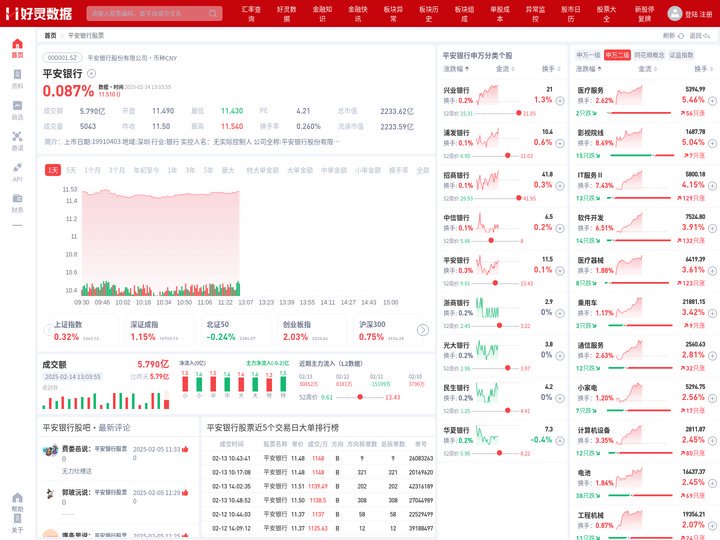This screenshot has height=540, width=720.
Task: Open the API sidebar icon
Action: tap(17, 168)
